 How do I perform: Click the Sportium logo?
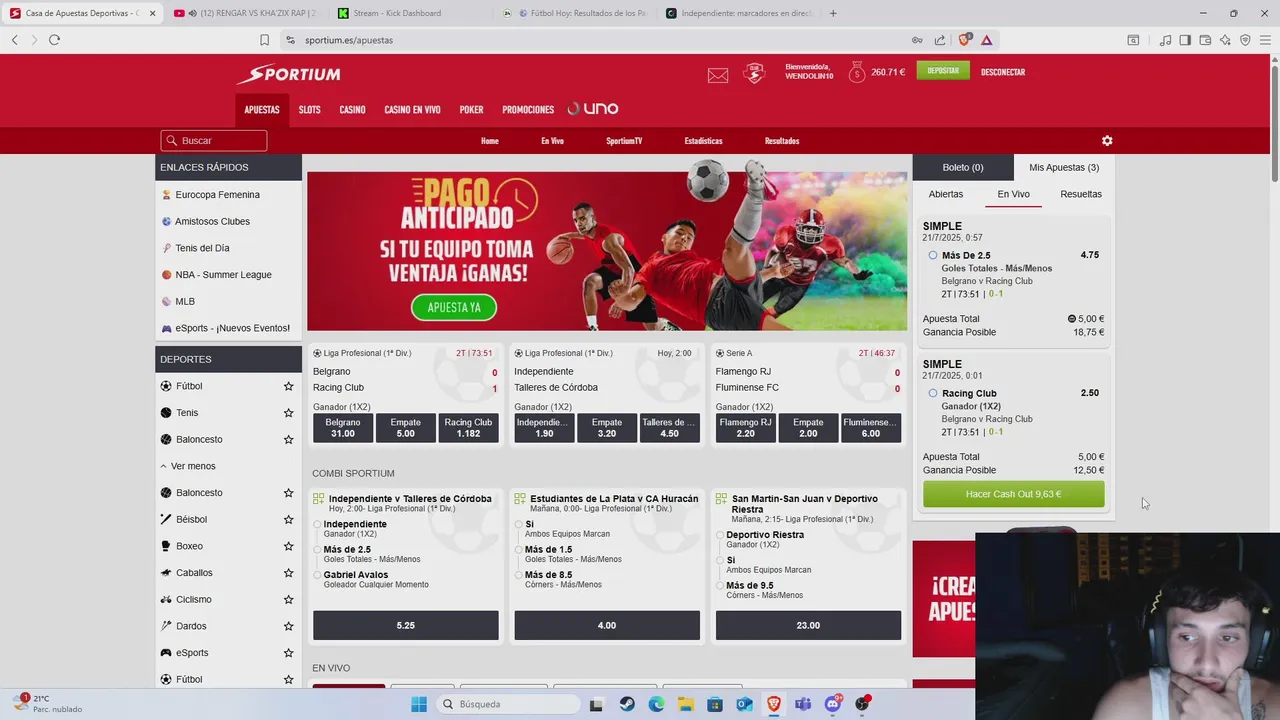click(x=289, y=74)
